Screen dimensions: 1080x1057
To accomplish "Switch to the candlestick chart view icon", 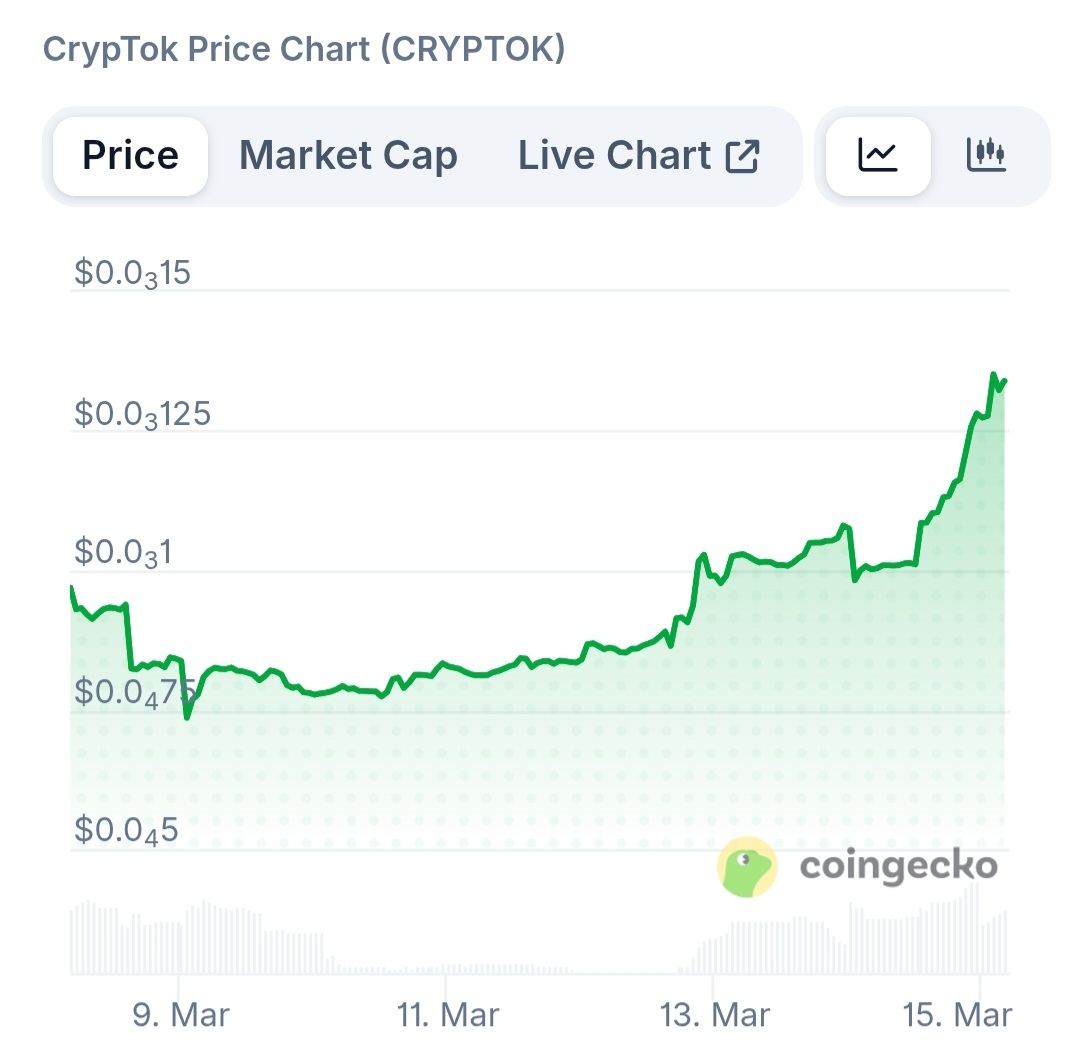I will (x=985, y=155).
